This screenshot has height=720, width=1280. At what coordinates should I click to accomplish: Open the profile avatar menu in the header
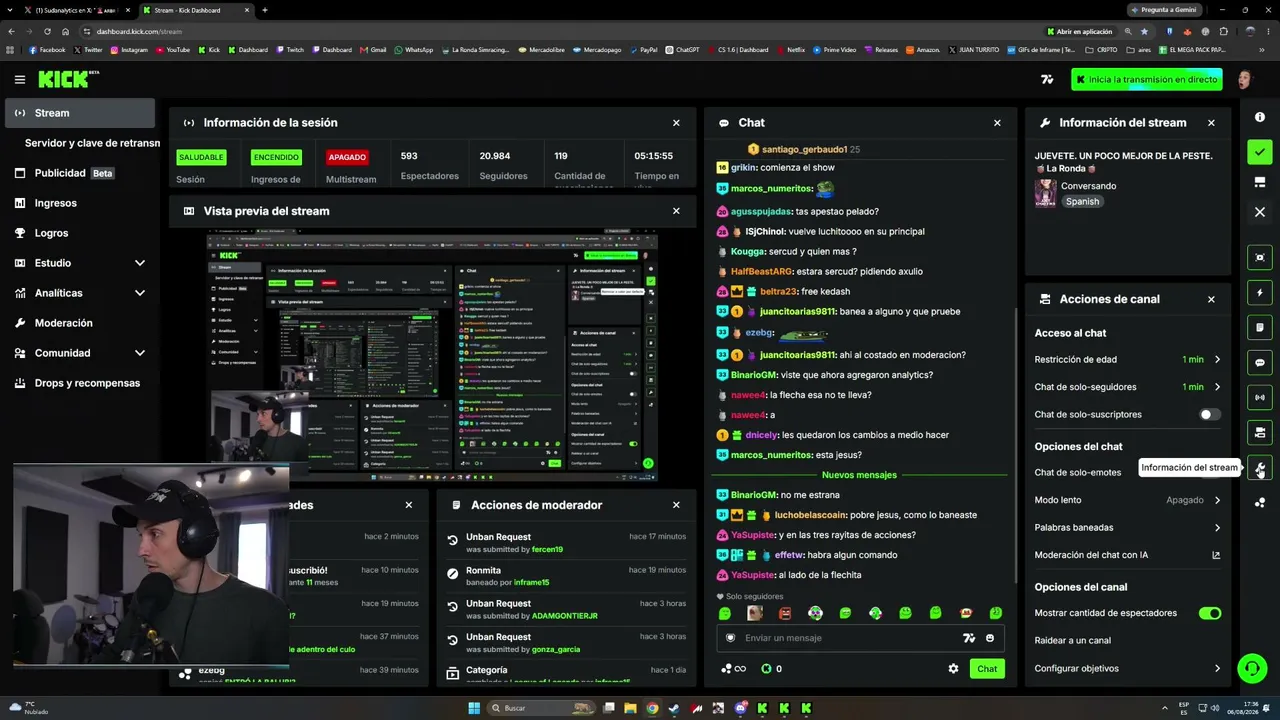click(x=1244, y=79)
